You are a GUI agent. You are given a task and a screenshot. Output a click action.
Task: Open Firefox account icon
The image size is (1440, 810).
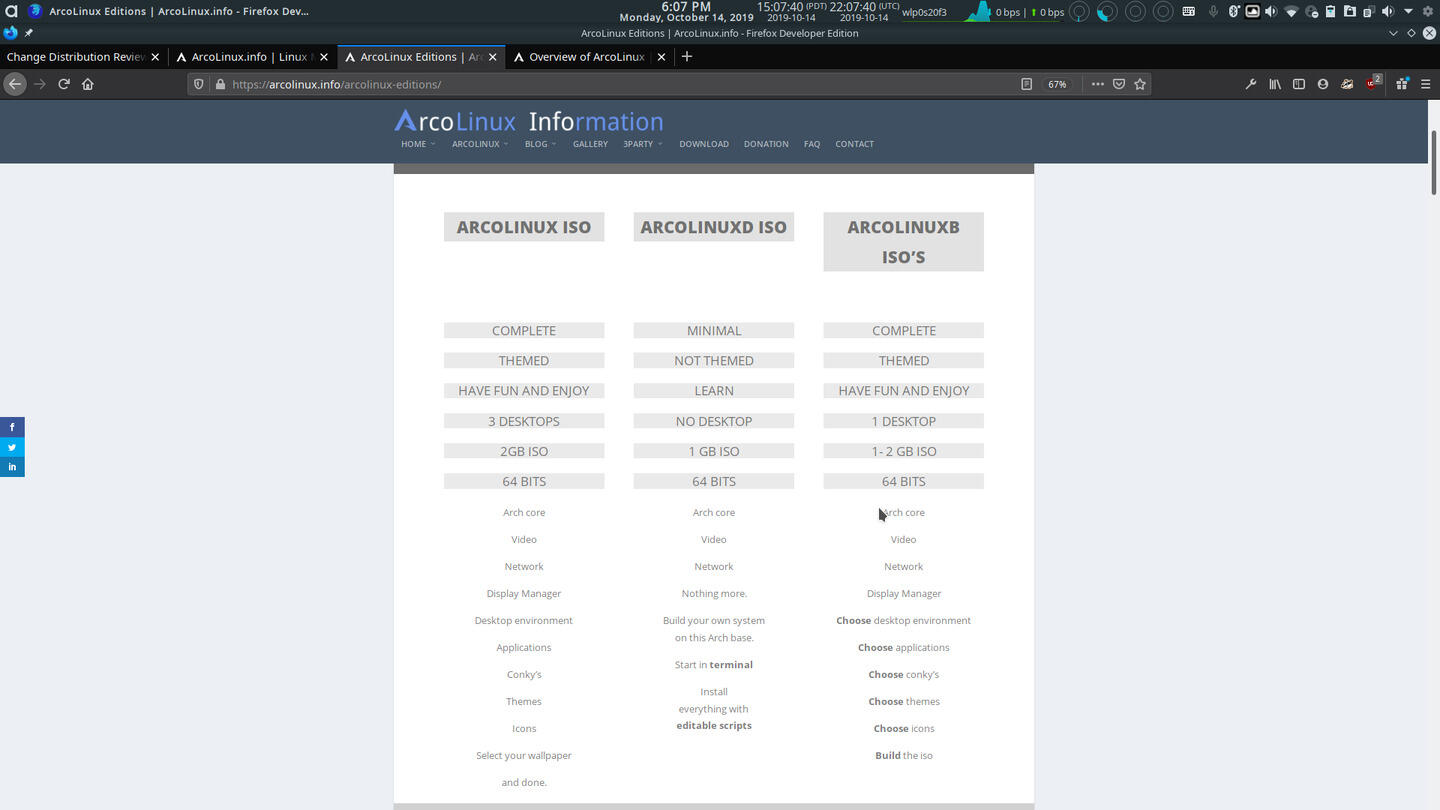(x=1323, y=84)
